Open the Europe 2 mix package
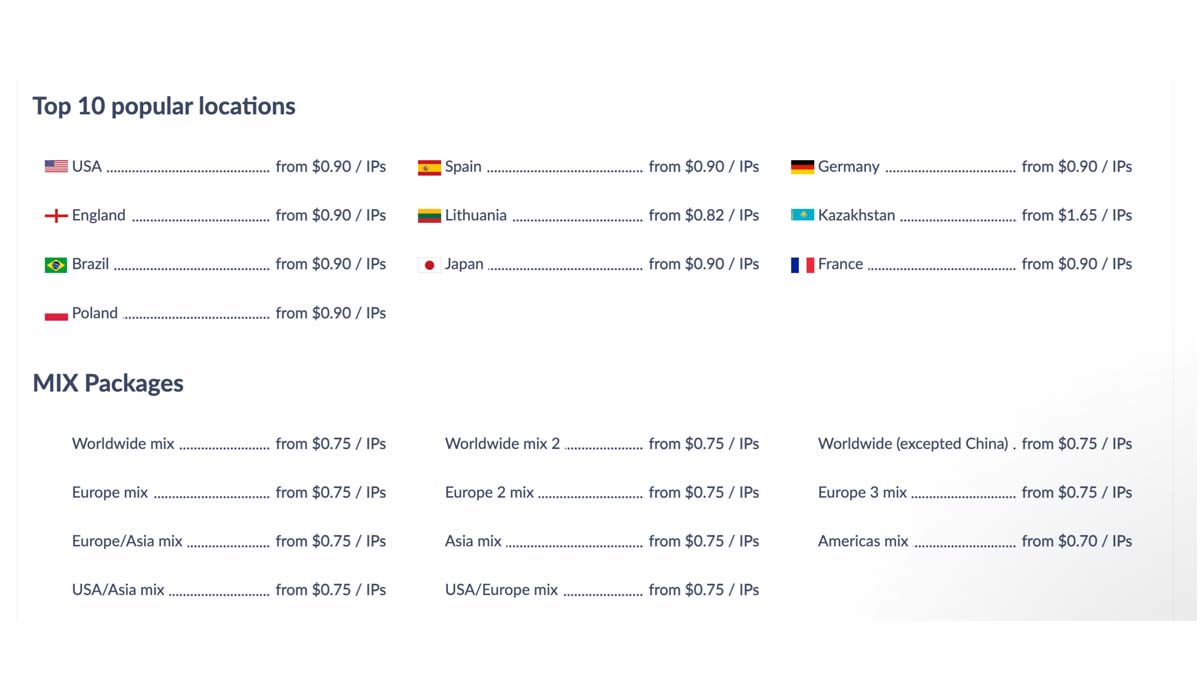Screen dimensions: 1200x700 pos(489,493)
